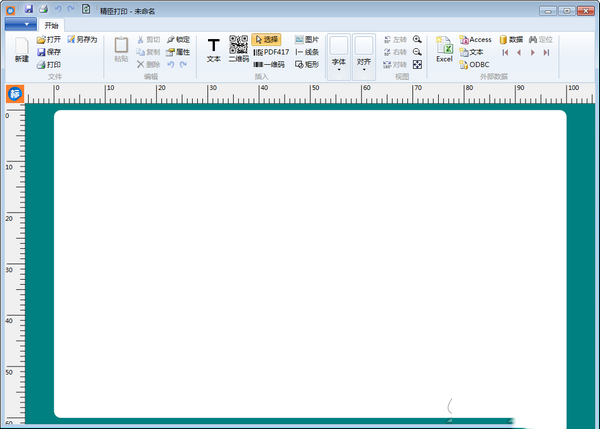Switch to the 开始 ribbon tab
600x429 pixels.
click(x=51, y=25)
